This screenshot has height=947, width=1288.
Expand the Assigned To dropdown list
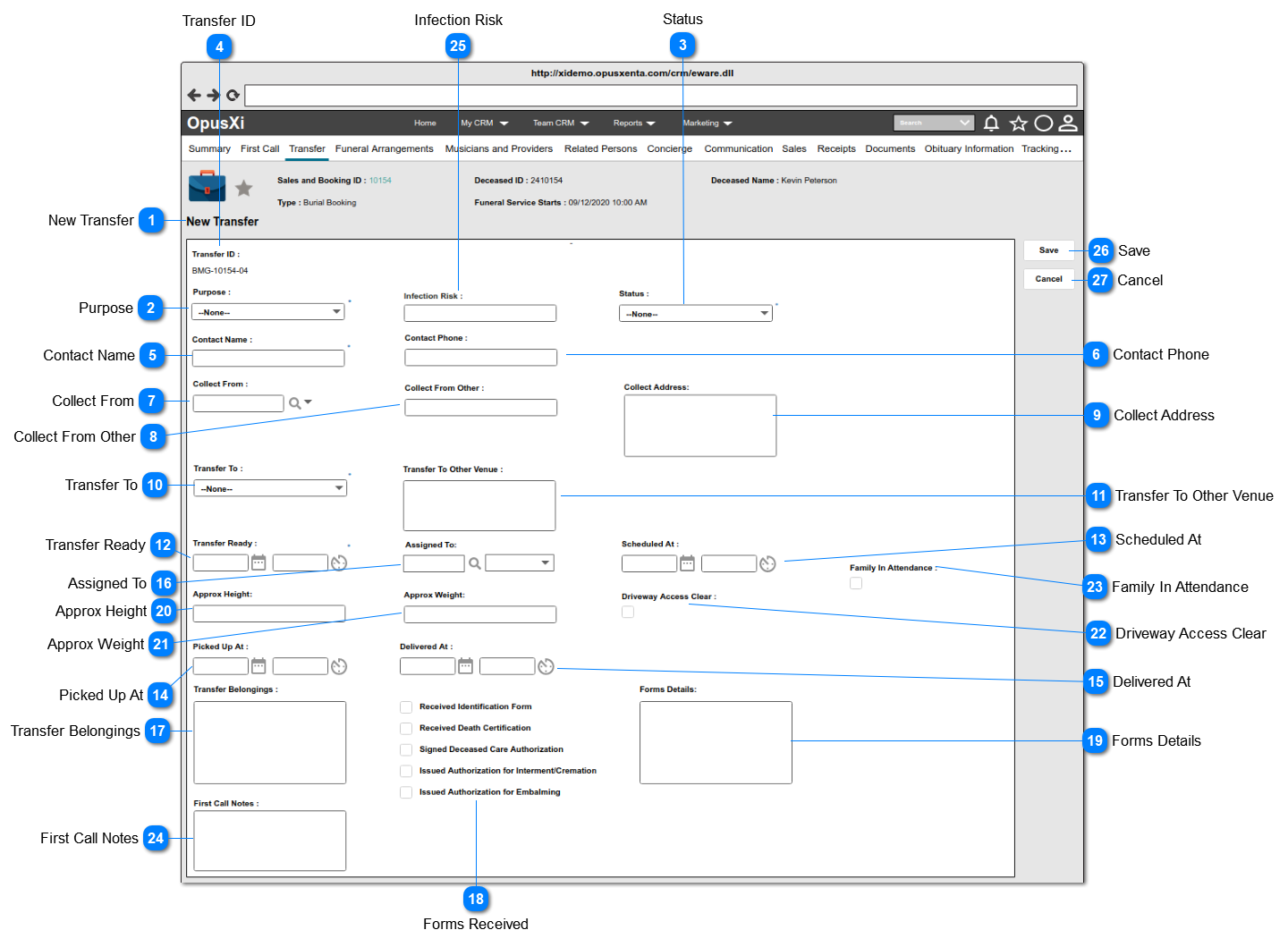[520, 563]
